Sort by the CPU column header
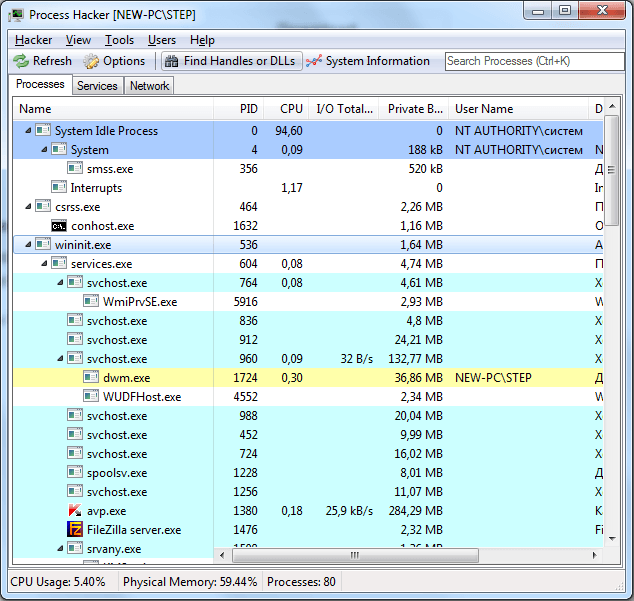 (x=286, y=109)
